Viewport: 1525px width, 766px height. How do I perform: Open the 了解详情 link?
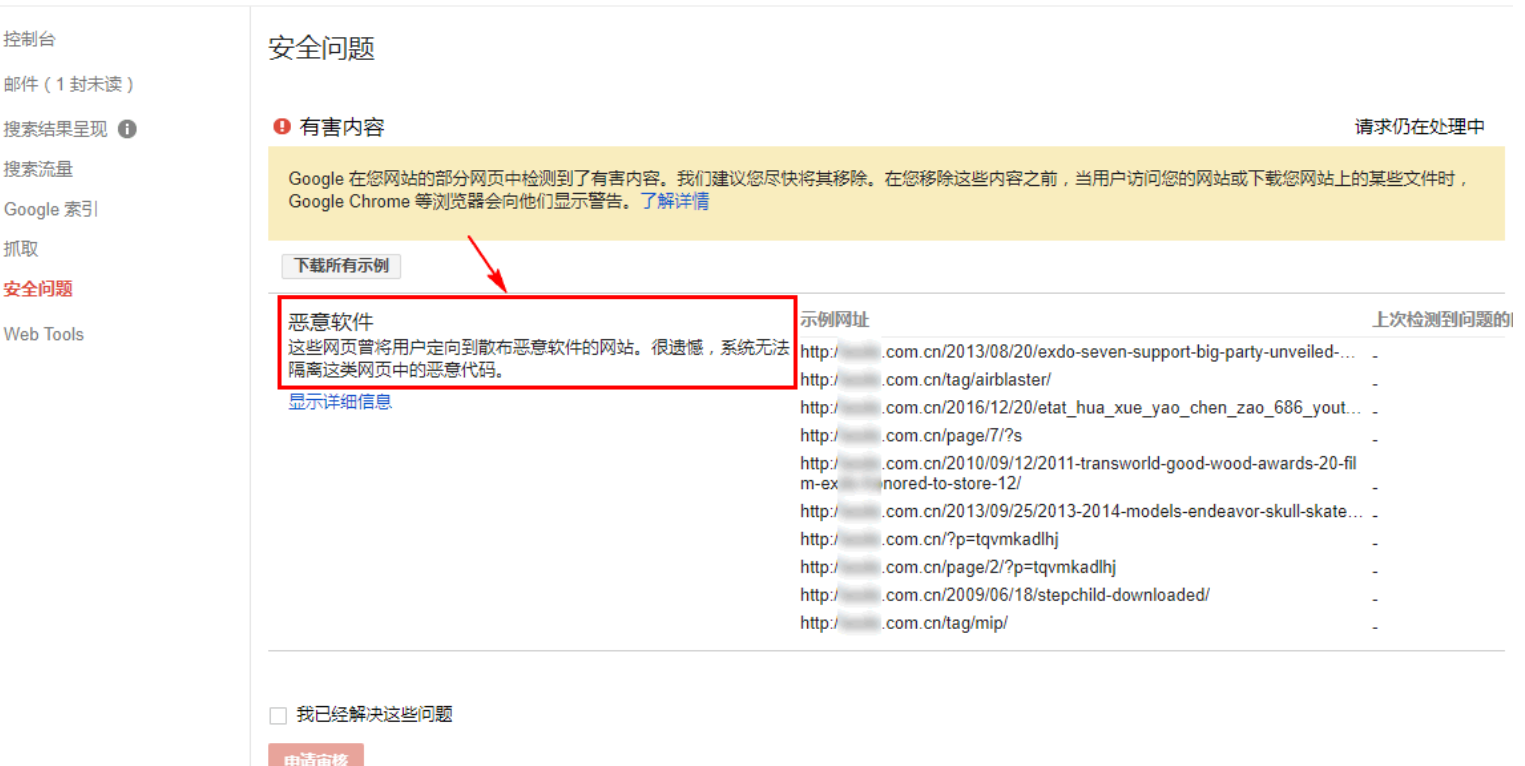coord(675,202)
